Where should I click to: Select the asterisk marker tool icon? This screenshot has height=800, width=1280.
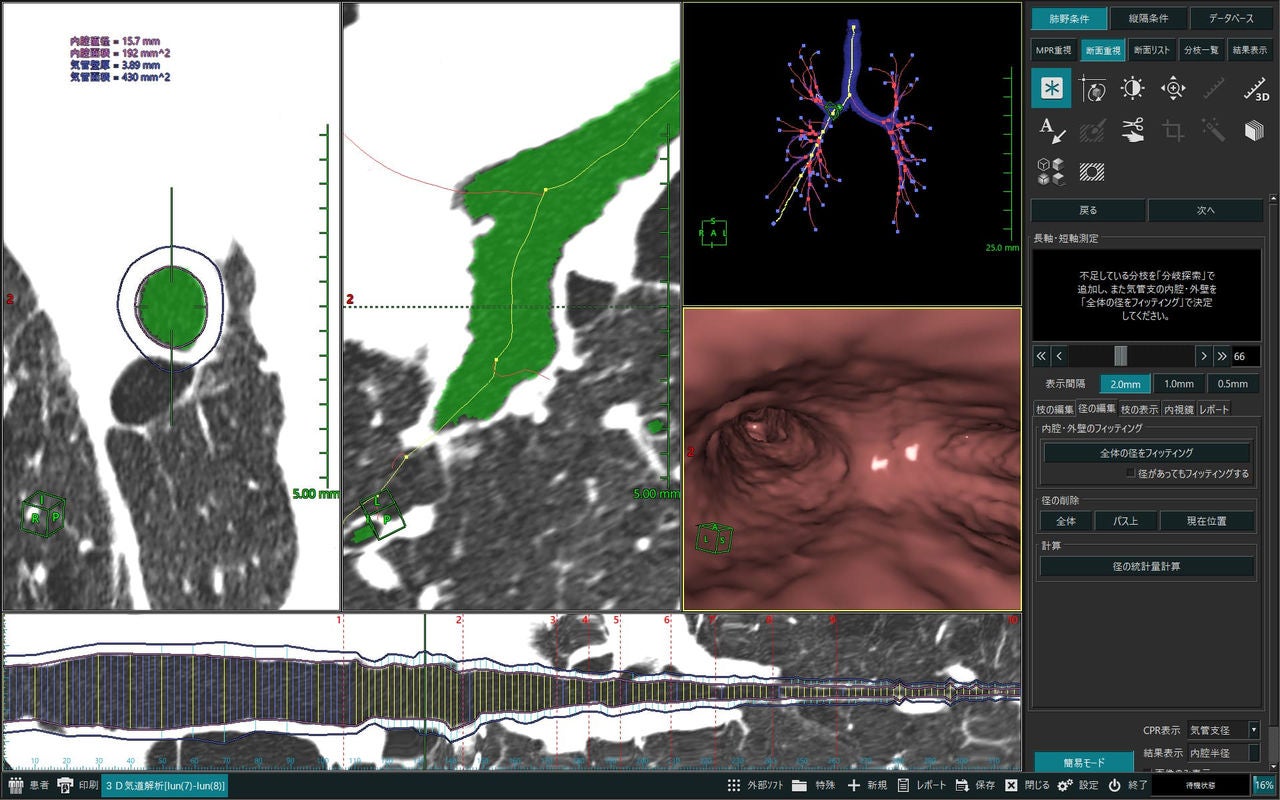(x=1051, y=88)
